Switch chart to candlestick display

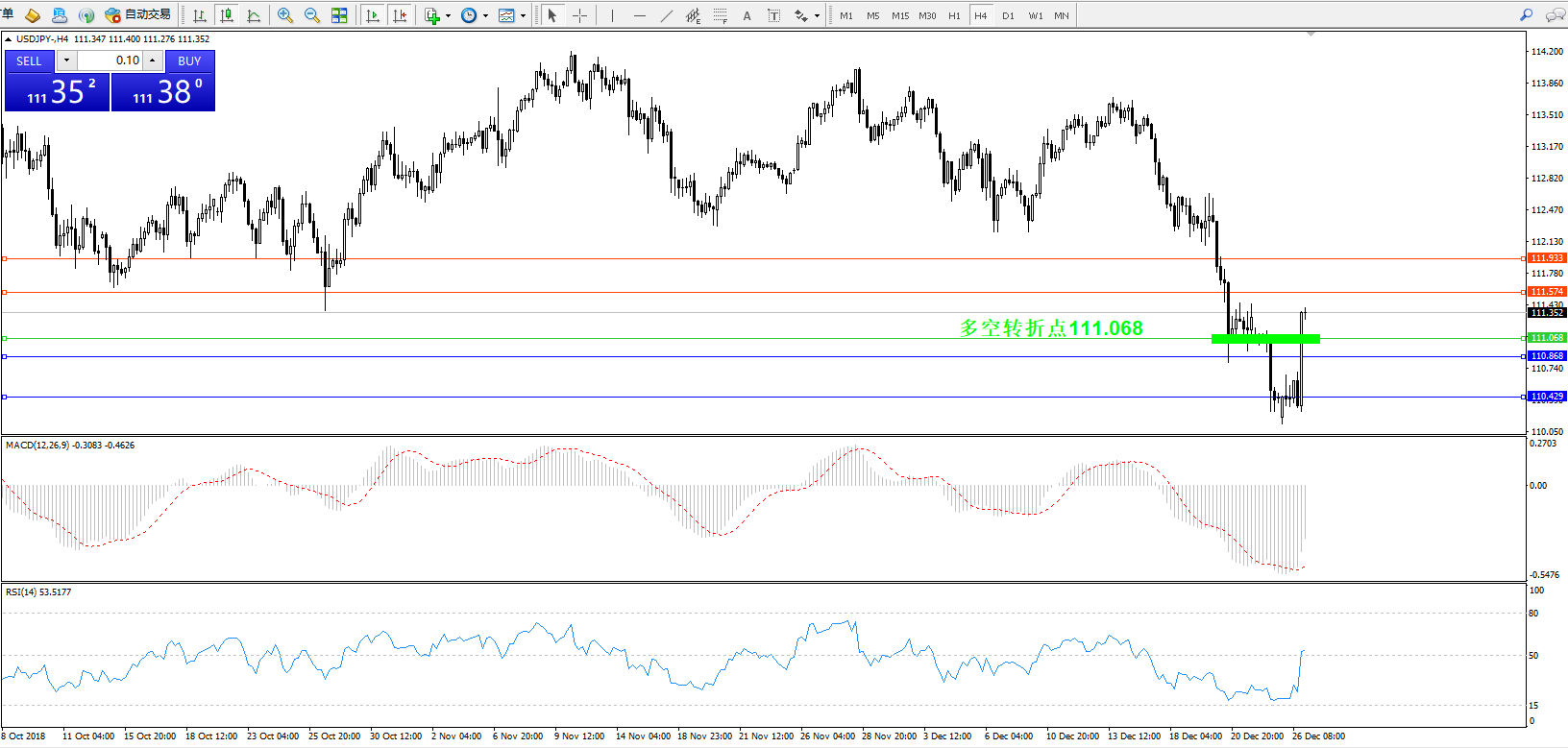click(x=227, y=15)
